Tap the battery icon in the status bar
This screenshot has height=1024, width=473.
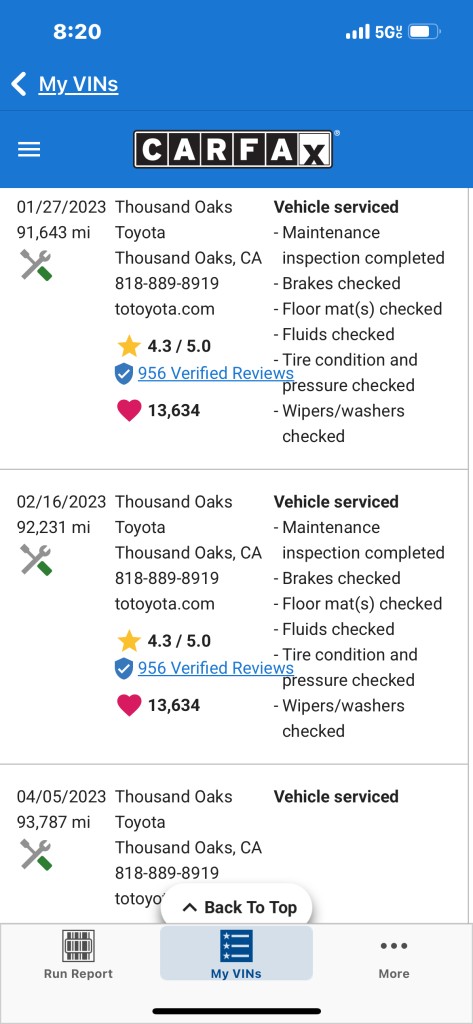pyautogui.click(x=425, y=31)
